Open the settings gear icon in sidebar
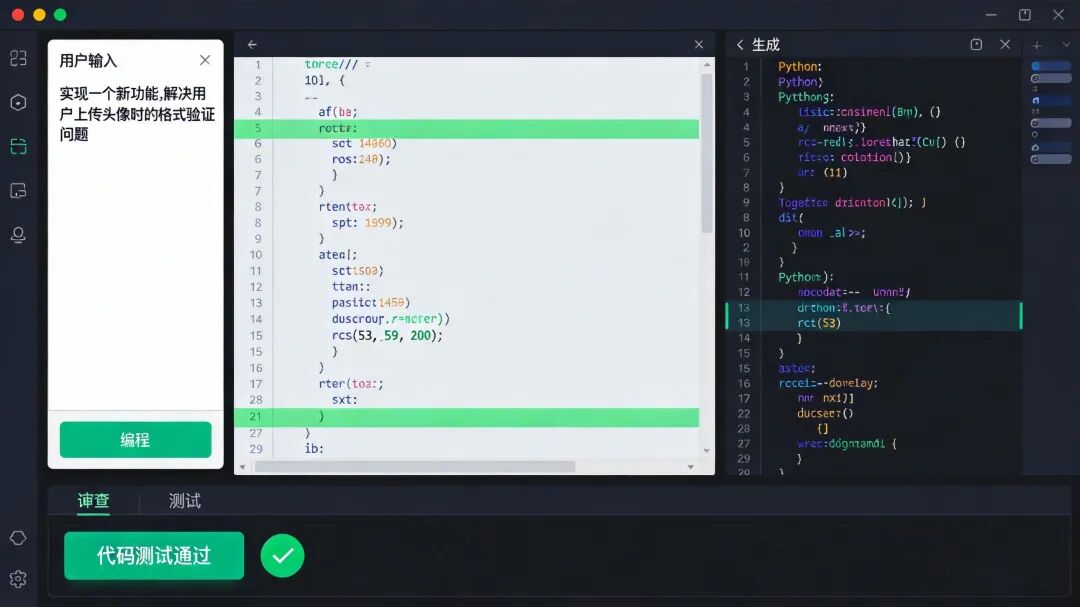Image resolution: width=1080 pixels, height=607 pixels. [x=18, y=579]
